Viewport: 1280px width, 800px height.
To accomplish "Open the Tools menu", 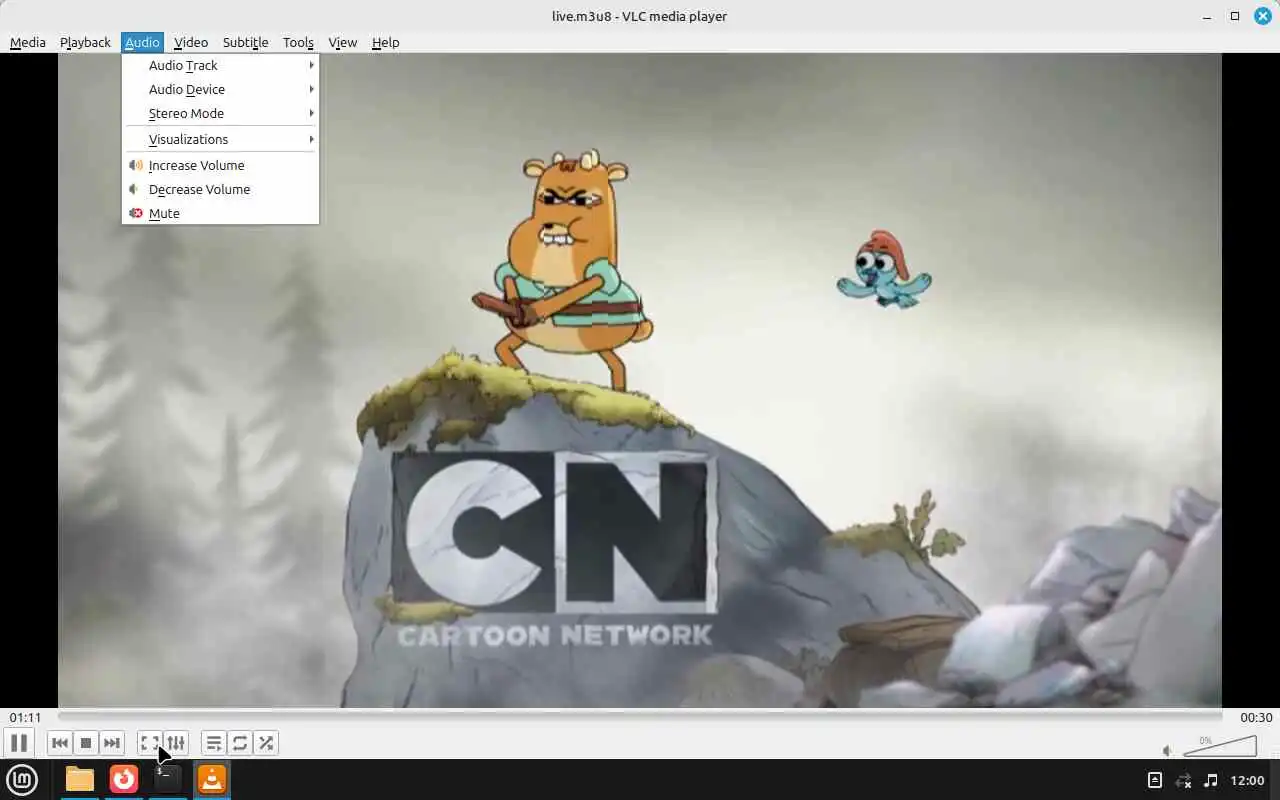I will point(298,42).
